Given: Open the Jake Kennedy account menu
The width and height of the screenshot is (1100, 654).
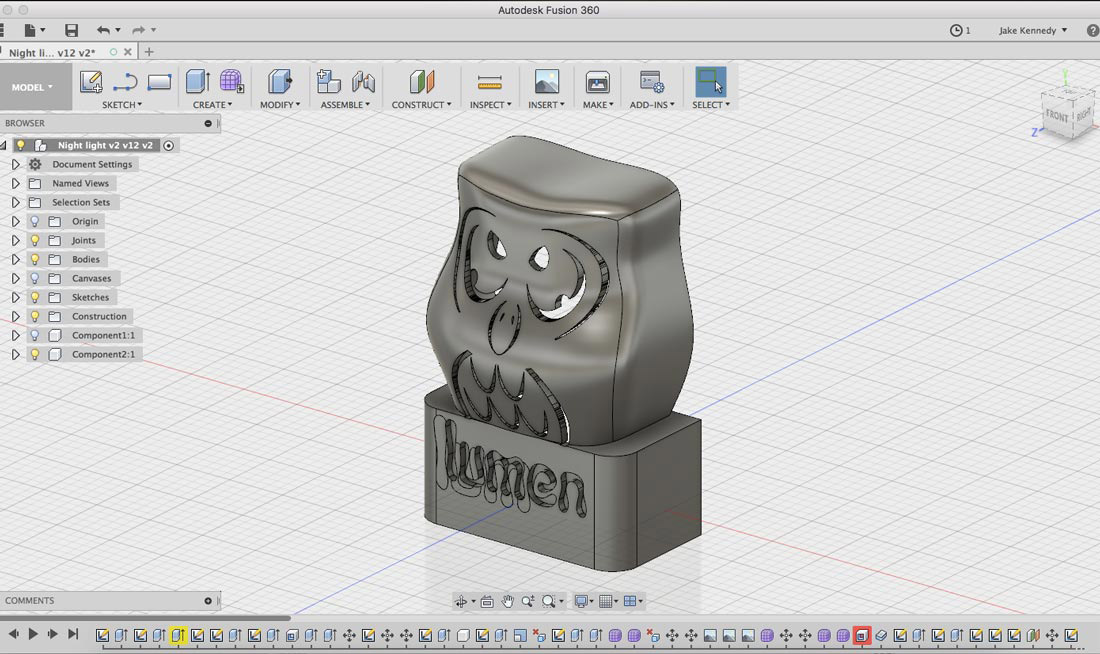Looking at the screenshot, I should click(1033, 31).
